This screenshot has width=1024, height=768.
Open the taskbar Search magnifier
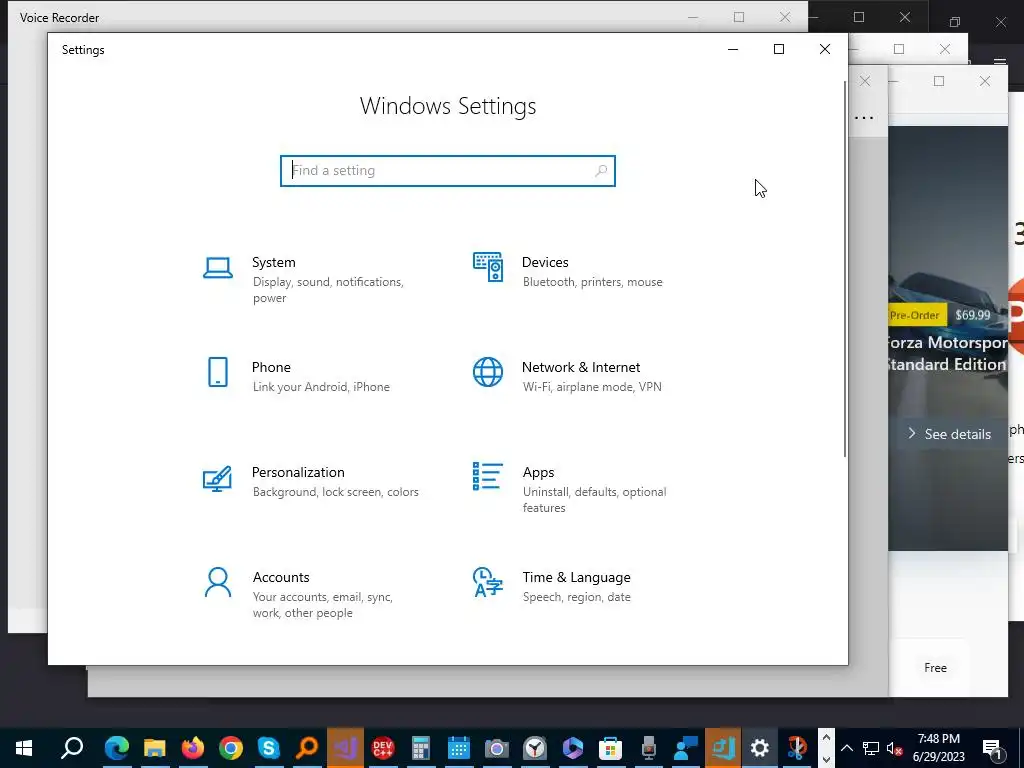click(72, 748)
